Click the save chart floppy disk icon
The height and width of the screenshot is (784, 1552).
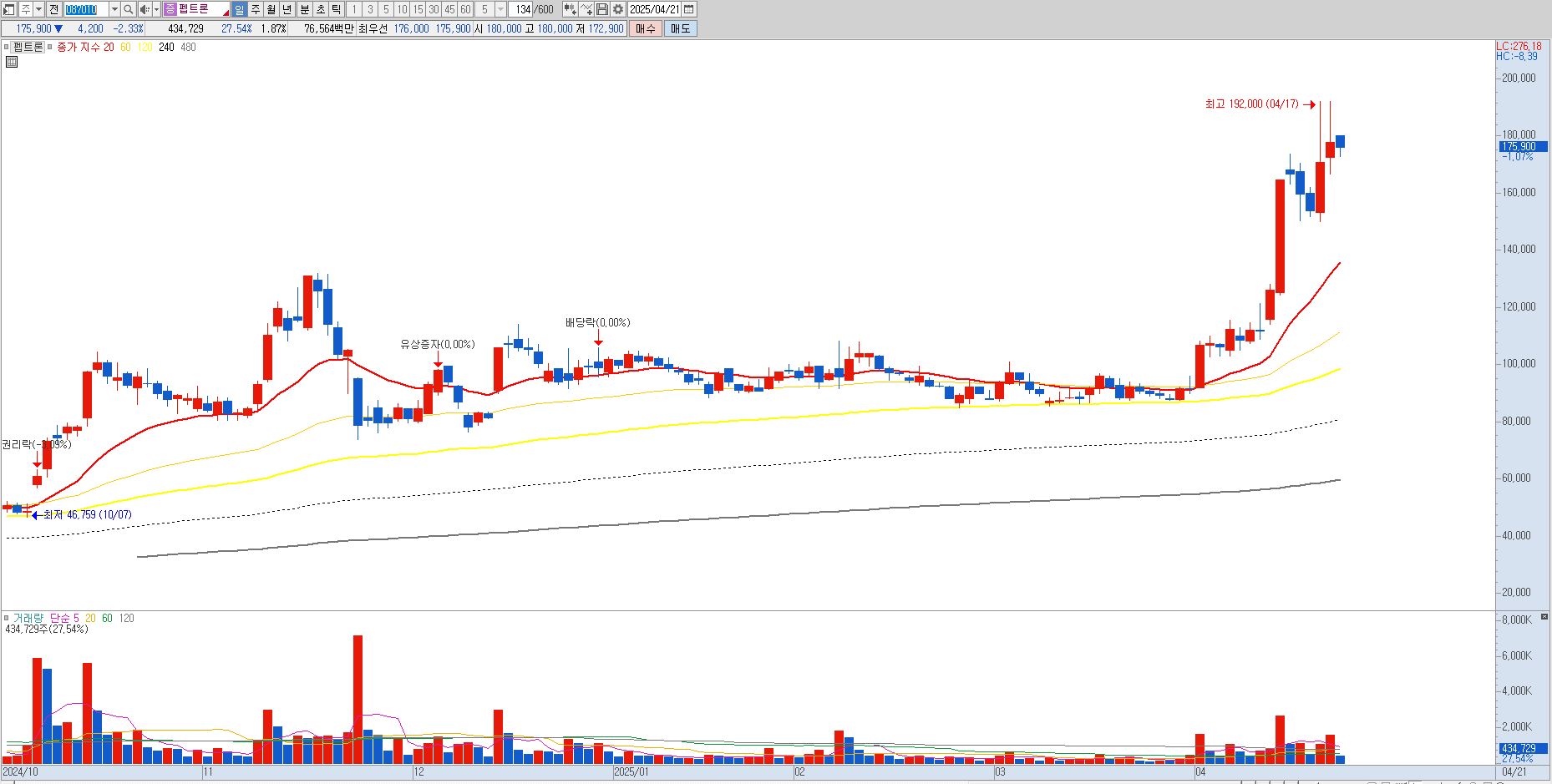point(602,9)
